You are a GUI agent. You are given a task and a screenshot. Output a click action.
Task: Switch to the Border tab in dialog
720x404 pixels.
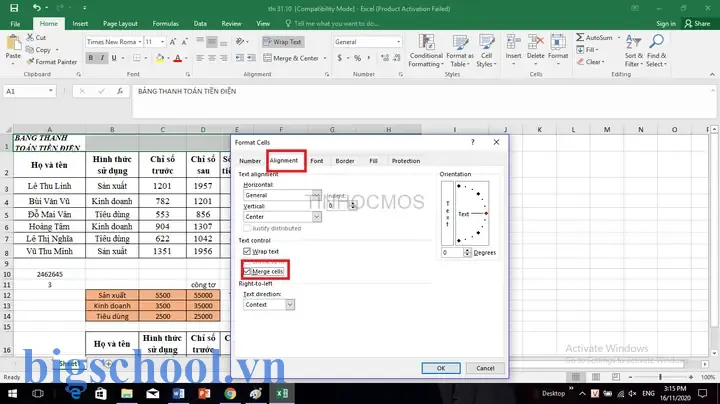[345, 161]
